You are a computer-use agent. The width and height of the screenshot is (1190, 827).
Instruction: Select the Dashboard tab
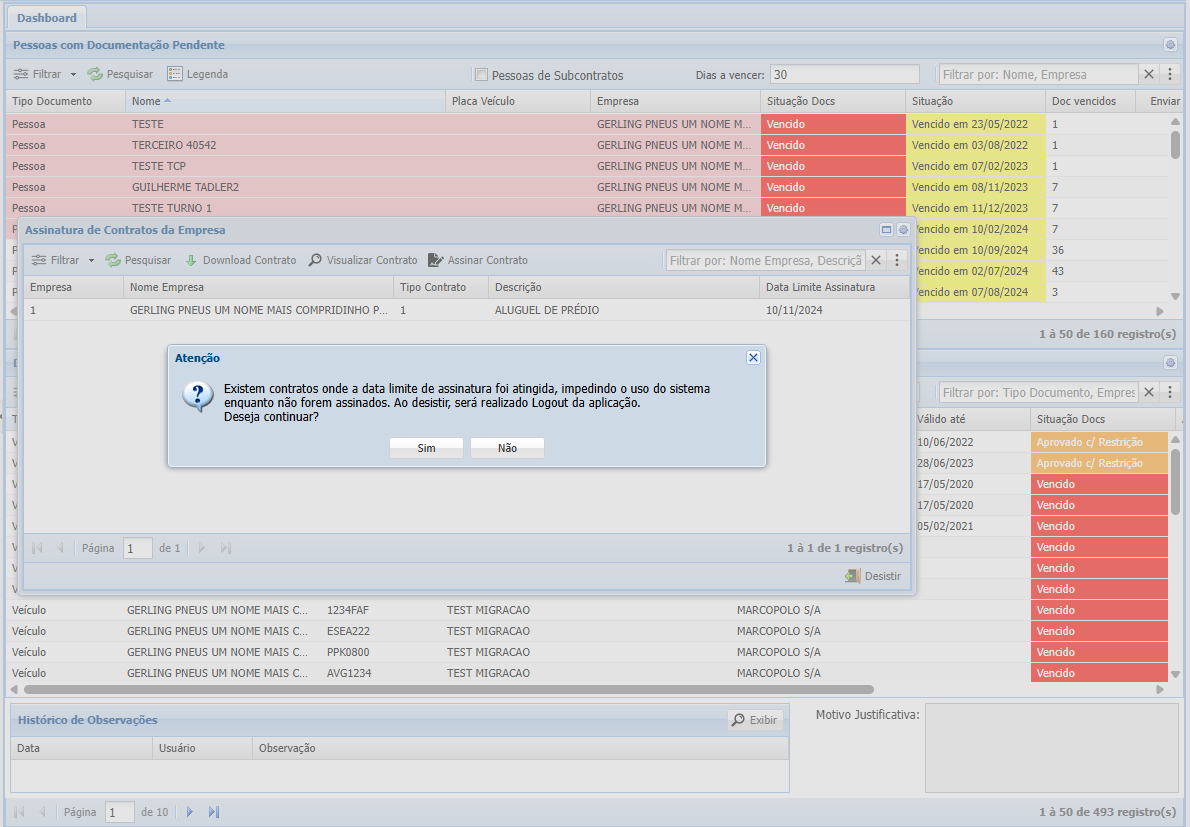(47, 17)
